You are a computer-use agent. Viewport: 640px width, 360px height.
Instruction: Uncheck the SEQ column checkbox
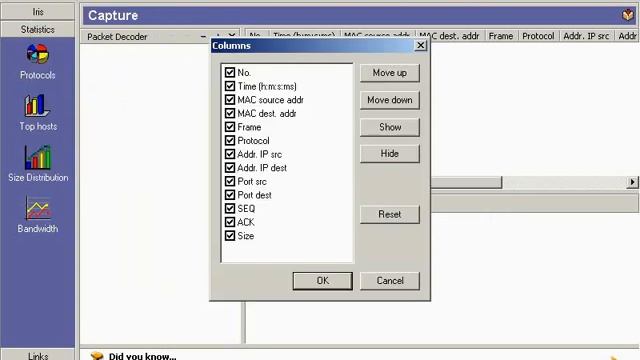(x=230, y=209)
